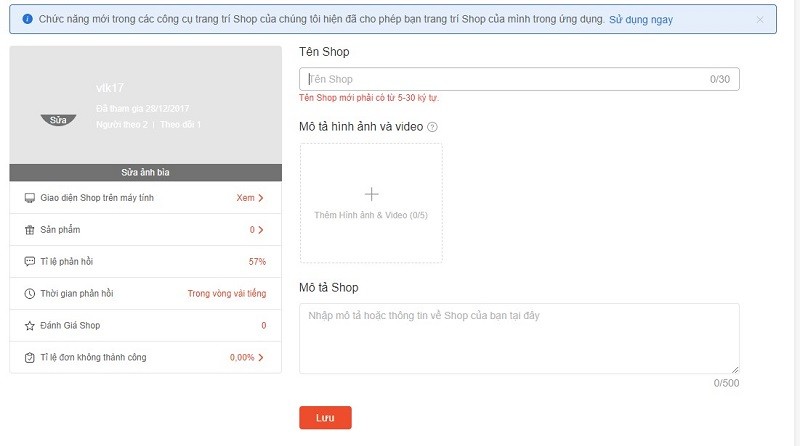Click the Giao diện Shop trên máy tính label
Viewport: 800px width, 446px height.
click(x=97, y=197)
